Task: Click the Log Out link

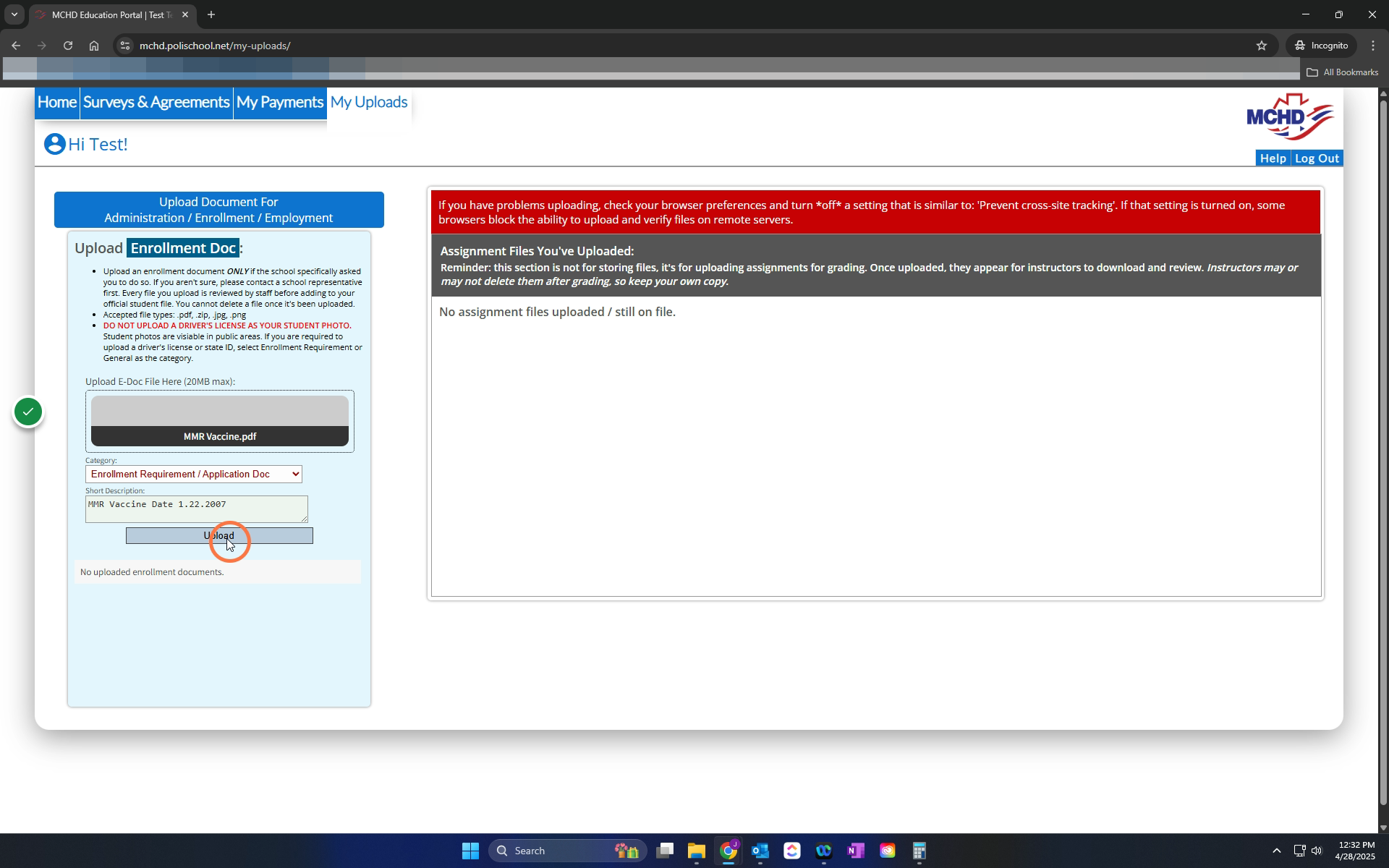Action: [1317, 158]
